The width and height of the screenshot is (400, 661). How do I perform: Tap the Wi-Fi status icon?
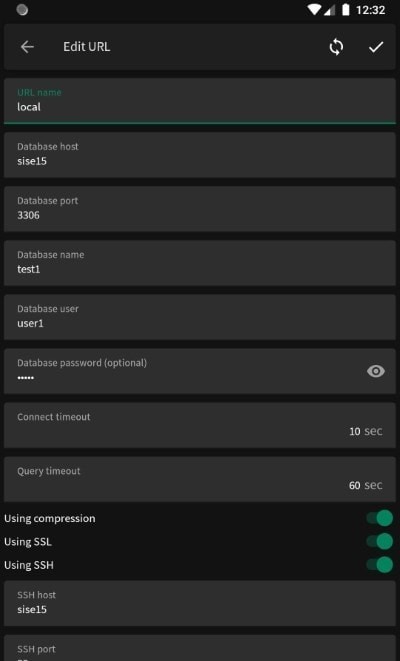click(x=314, y=10)
